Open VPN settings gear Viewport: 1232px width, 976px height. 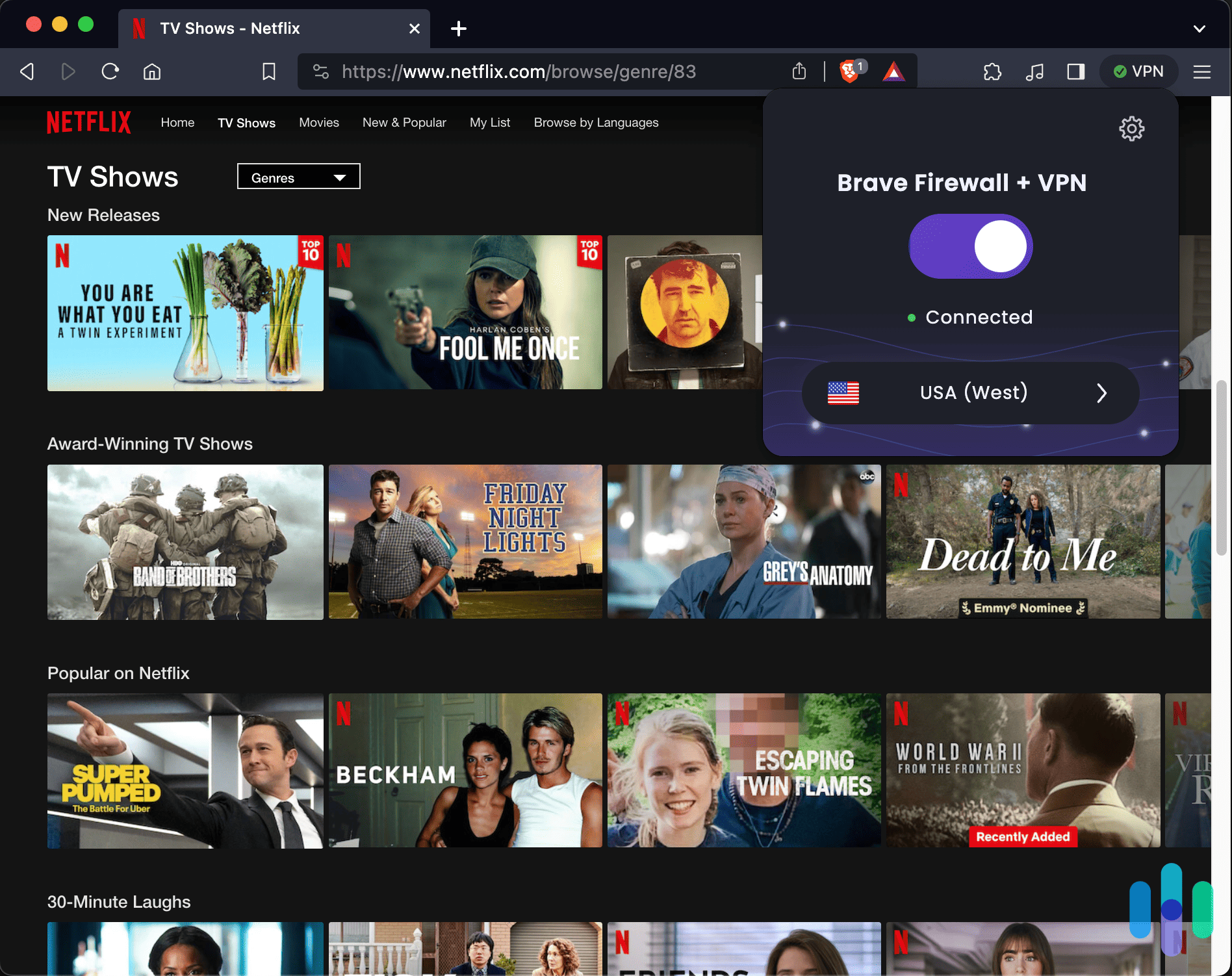point(1131,129)
